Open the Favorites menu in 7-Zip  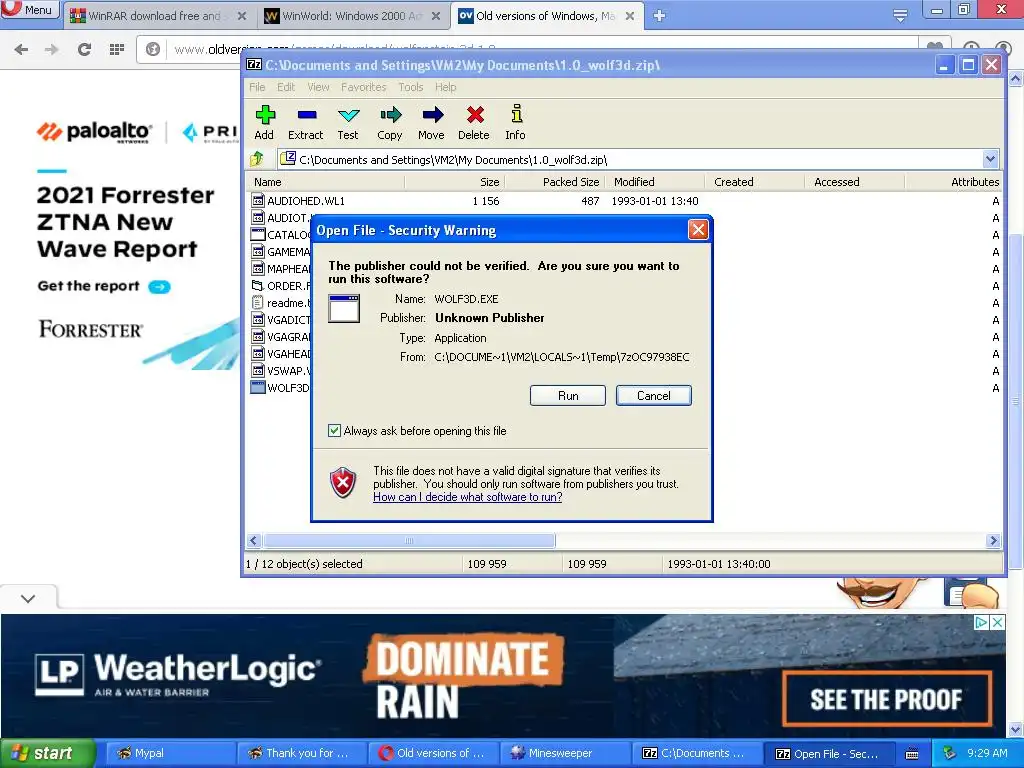pos(364,87)
